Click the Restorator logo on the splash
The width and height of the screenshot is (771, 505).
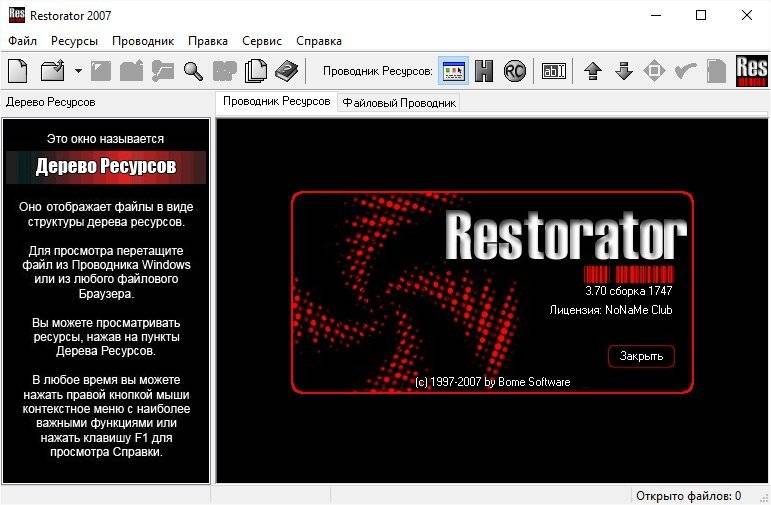click(x=565, y=236)
